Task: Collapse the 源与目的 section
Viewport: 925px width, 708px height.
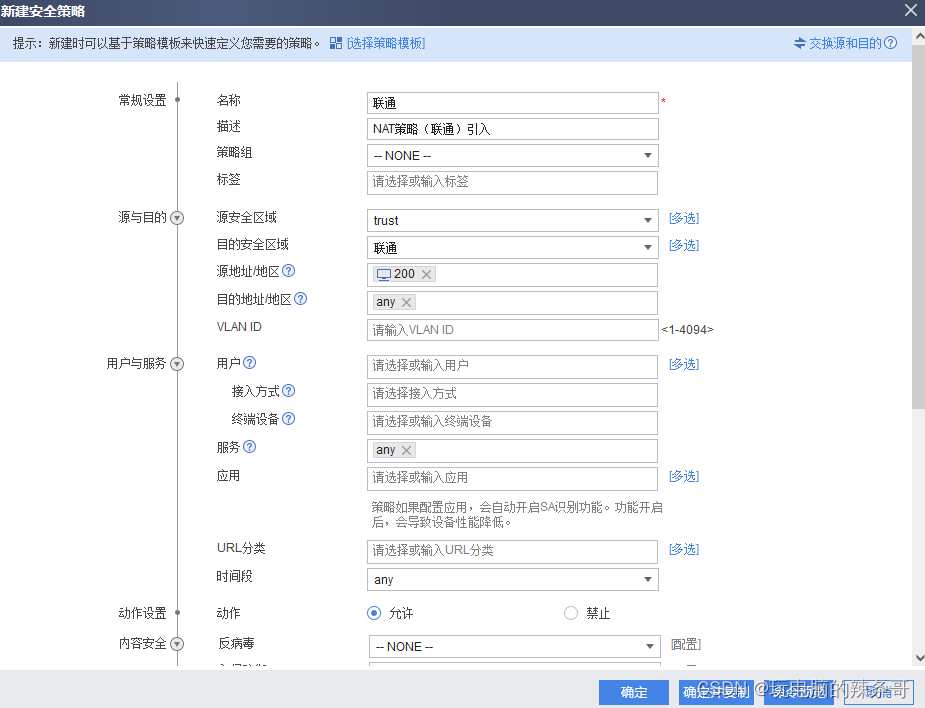Action: (177, 218)
